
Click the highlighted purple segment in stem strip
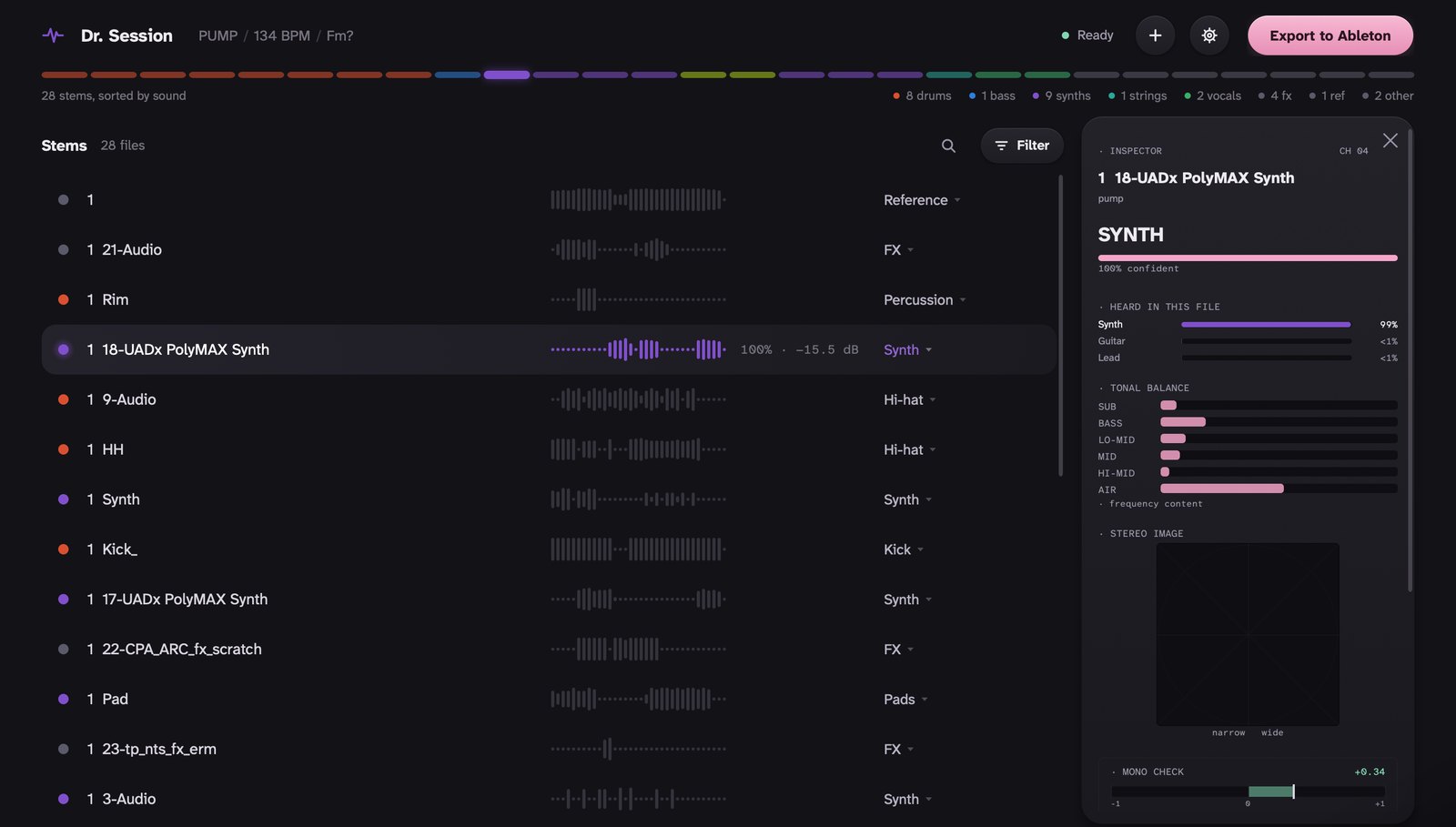pyautogui.click(x=507, y=75)
